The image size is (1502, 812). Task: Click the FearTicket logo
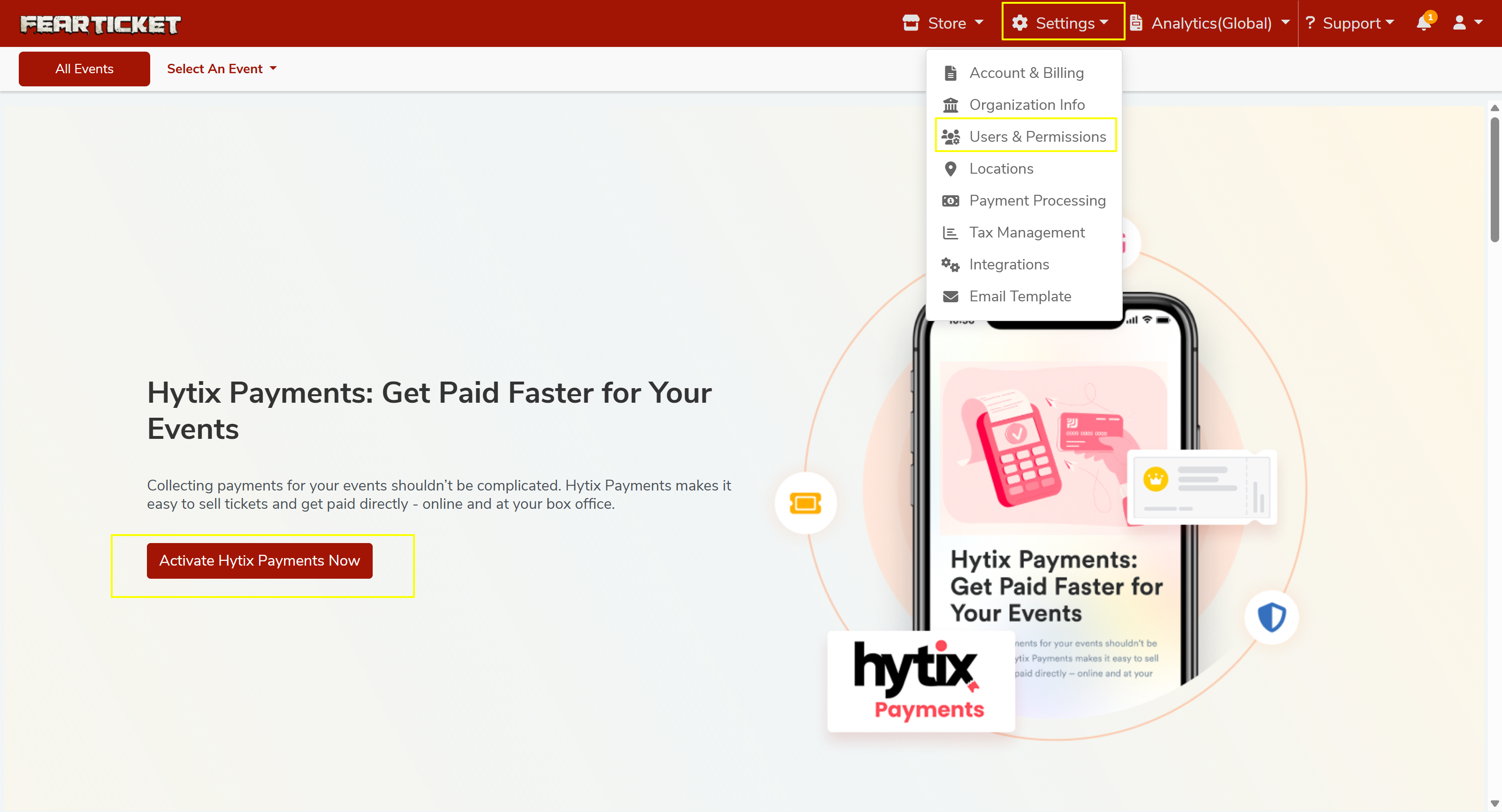[x=100, y=24]
